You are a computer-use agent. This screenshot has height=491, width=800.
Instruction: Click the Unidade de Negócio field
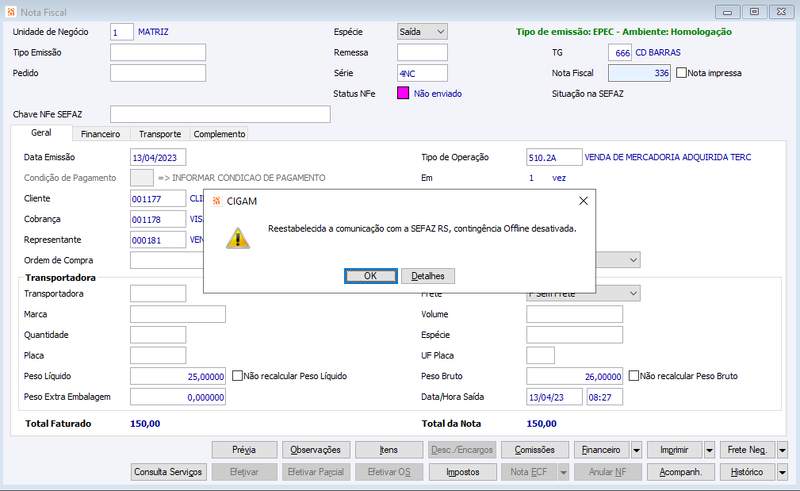pyautogui.click(x=122, y=32)
